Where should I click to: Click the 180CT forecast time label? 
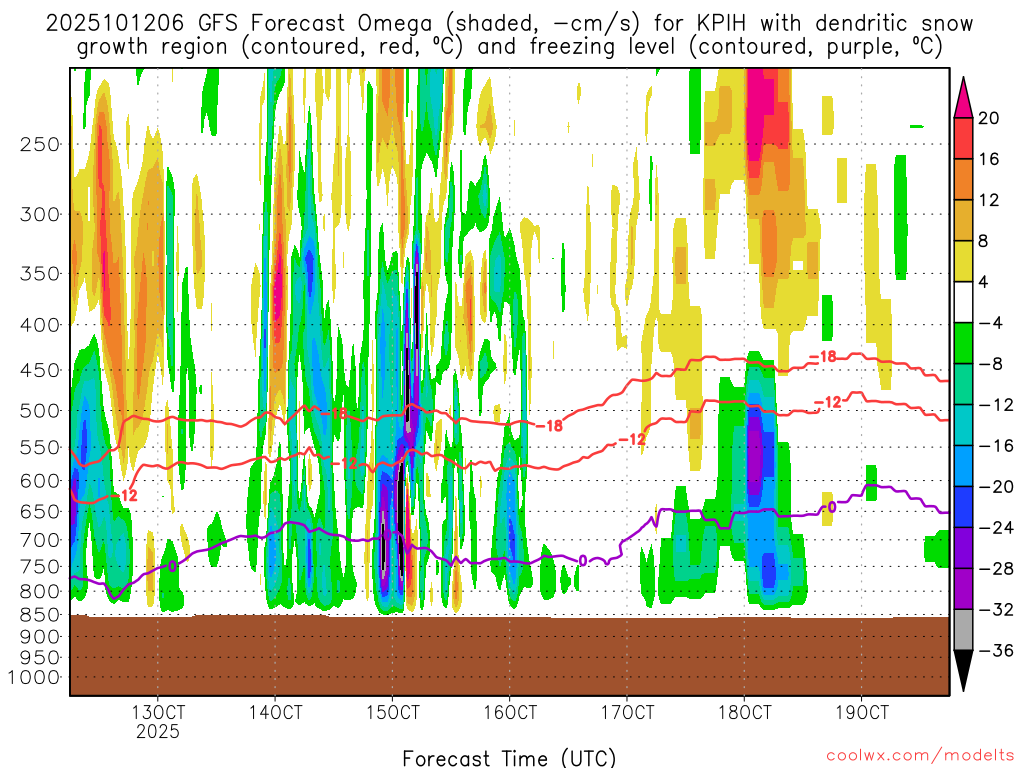point(744,713)
